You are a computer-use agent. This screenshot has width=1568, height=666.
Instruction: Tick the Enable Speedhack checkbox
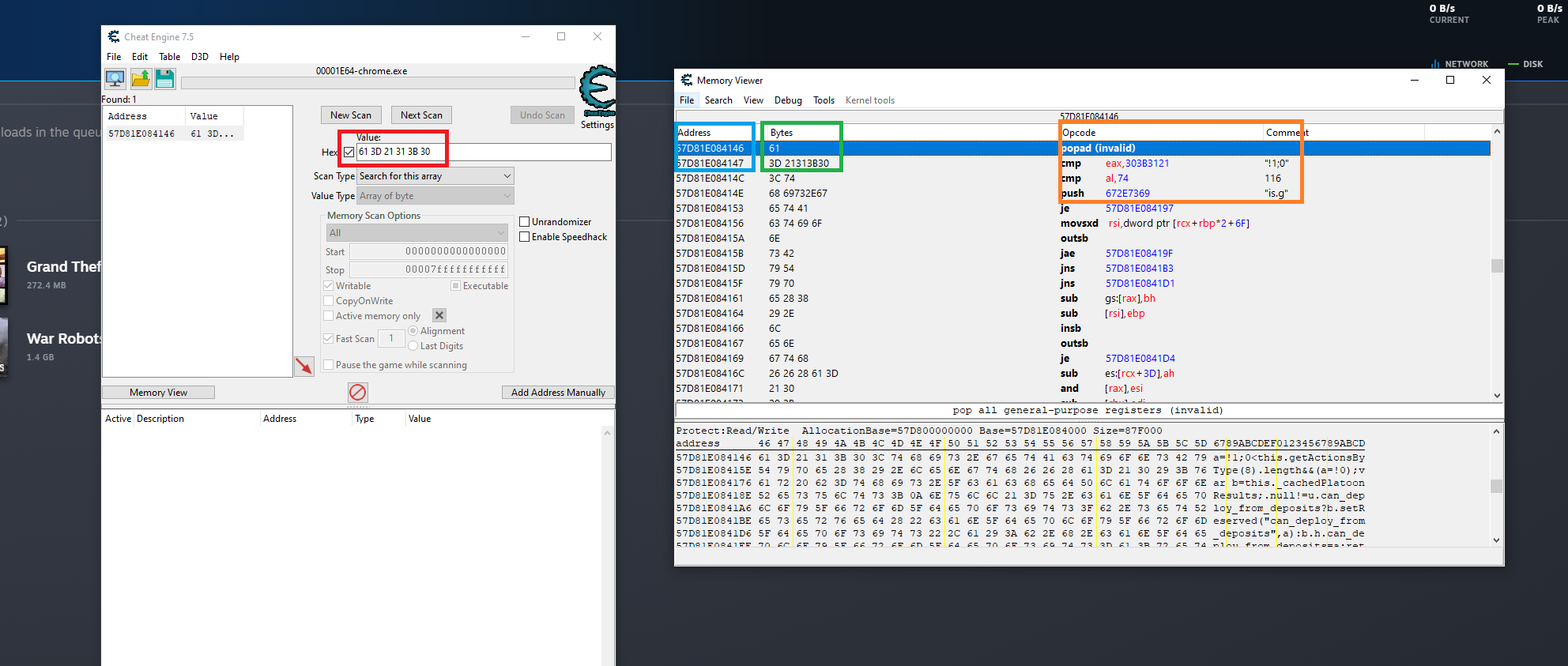pos(524,237)
